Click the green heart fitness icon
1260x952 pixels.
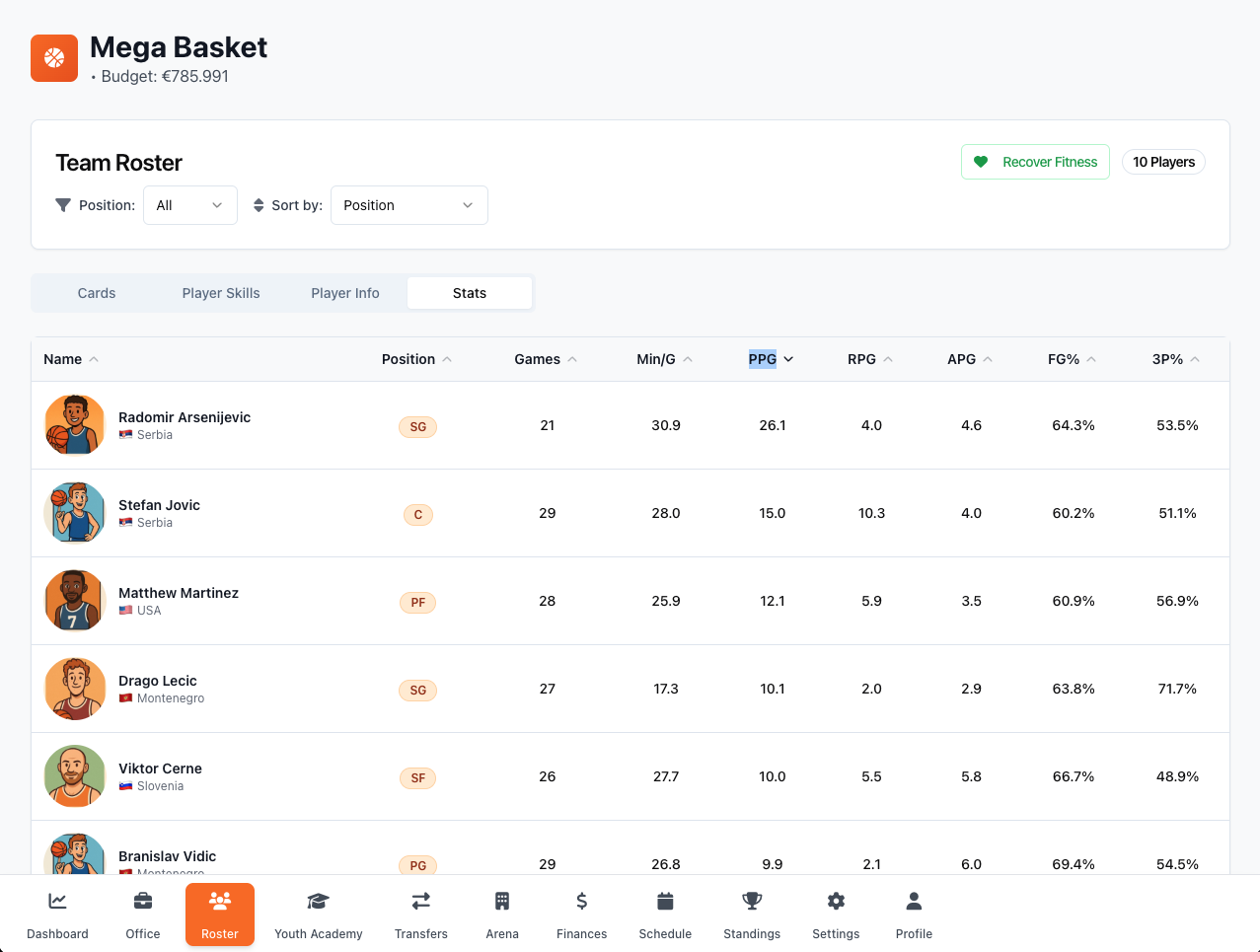point(981,162)
